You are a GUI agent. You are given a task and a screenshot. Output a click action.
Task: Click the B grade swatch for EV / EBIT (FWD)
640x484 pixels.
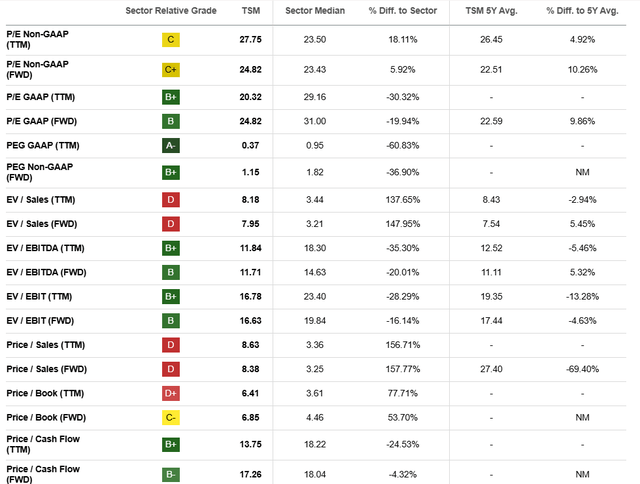(x=171, y=320)
